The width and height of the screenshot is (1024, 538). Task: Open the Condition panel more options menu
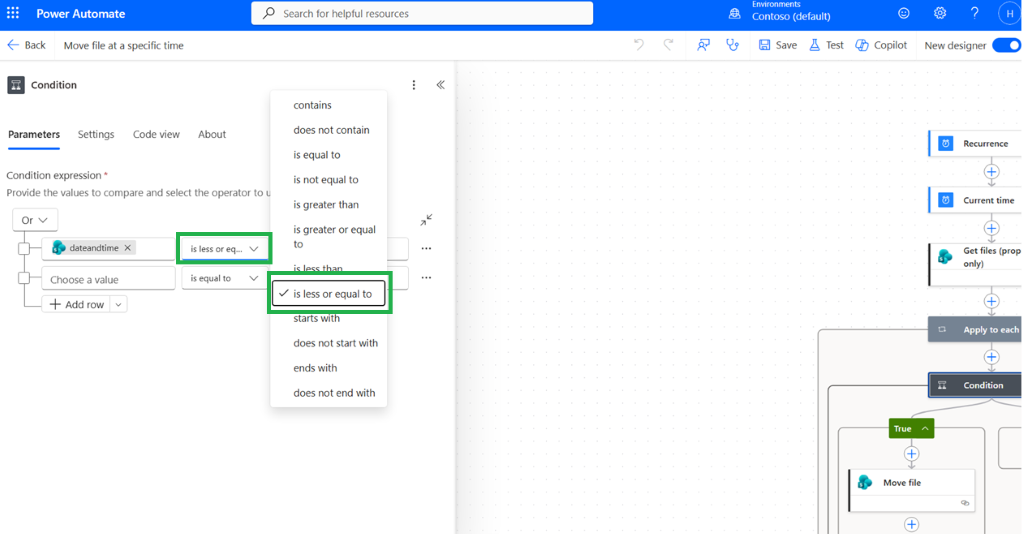click(x=413, y=85)
